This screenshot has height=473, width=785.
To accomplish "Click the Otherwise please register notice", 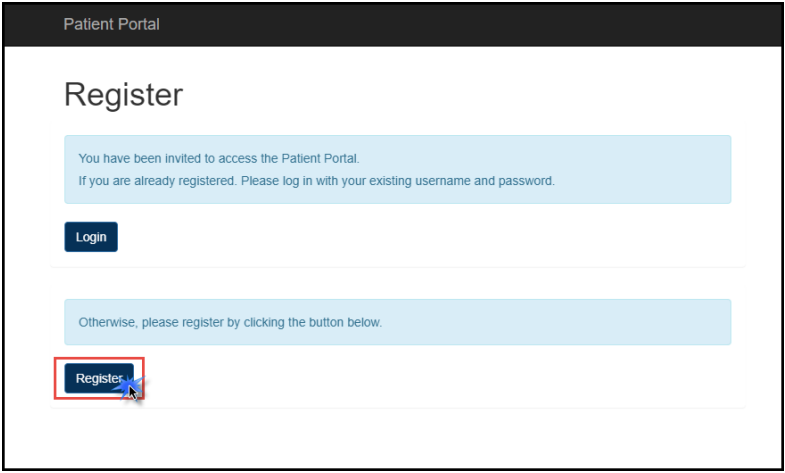I will point(230,323).
